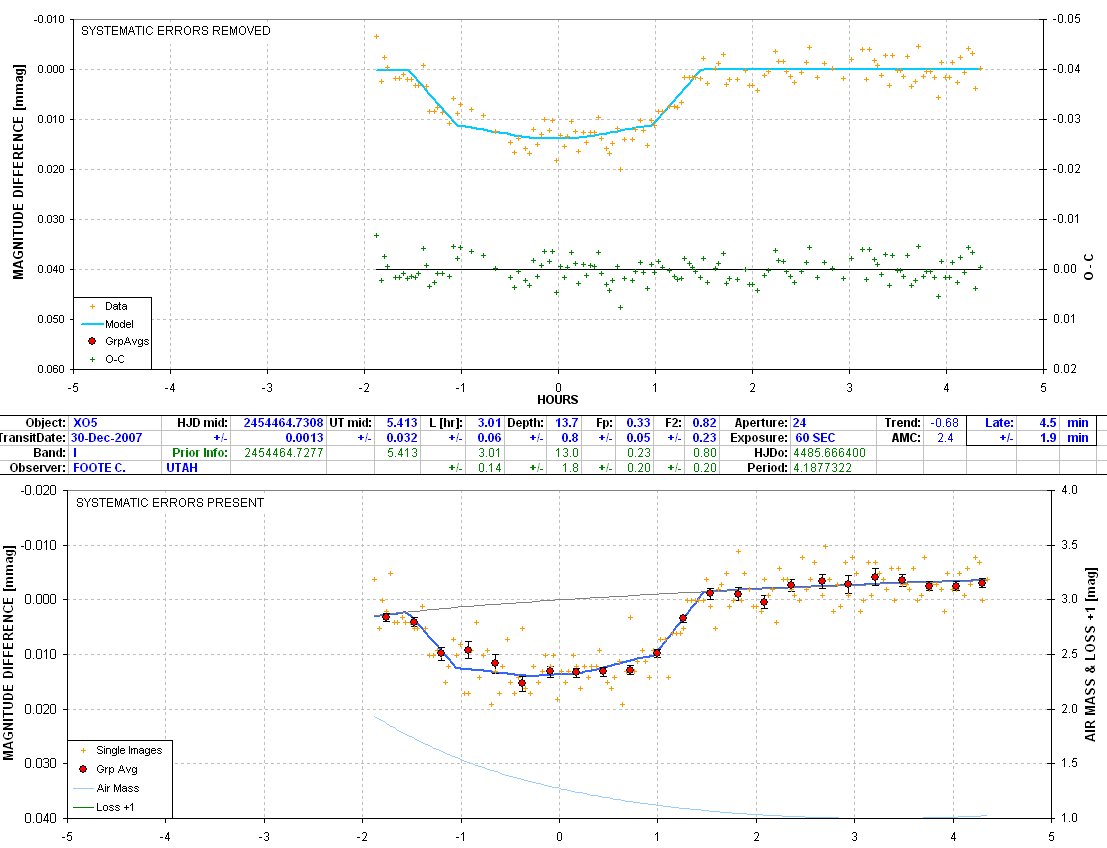Click the Object: label cell
Viewport: 1107px width, 848px height.
(x=46, y=423)
